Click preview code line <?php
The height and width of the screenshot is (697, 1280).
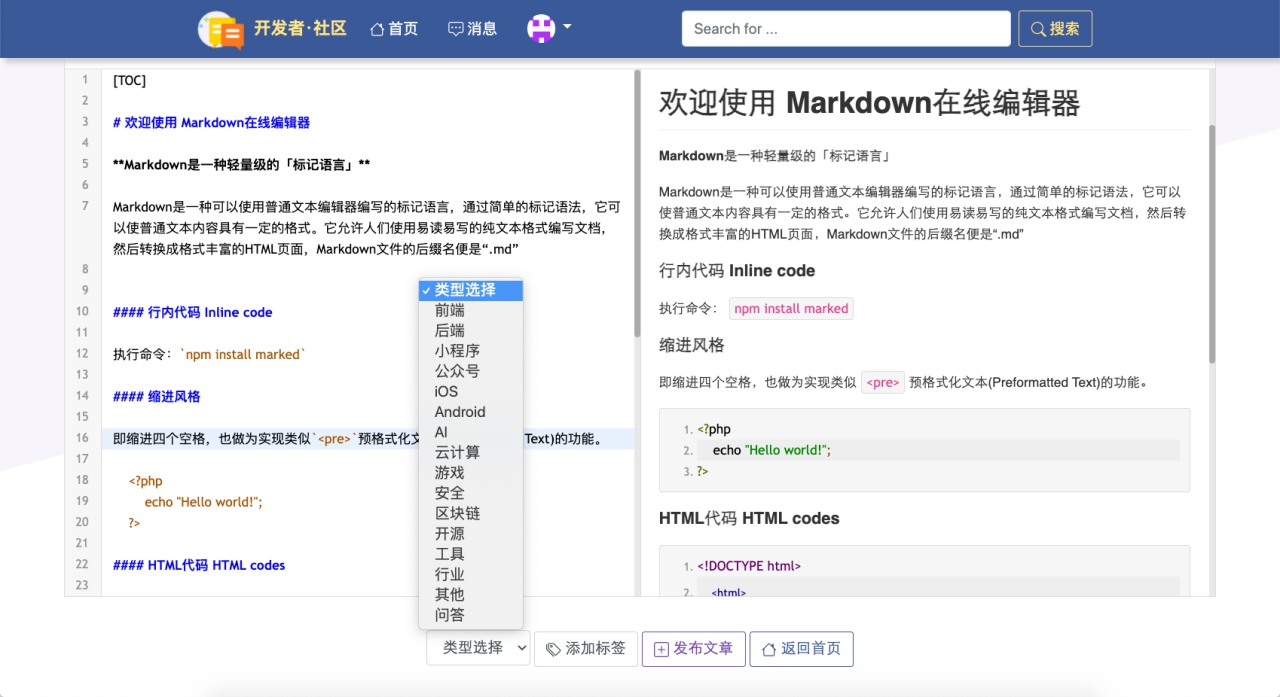(x=714, y=429)
